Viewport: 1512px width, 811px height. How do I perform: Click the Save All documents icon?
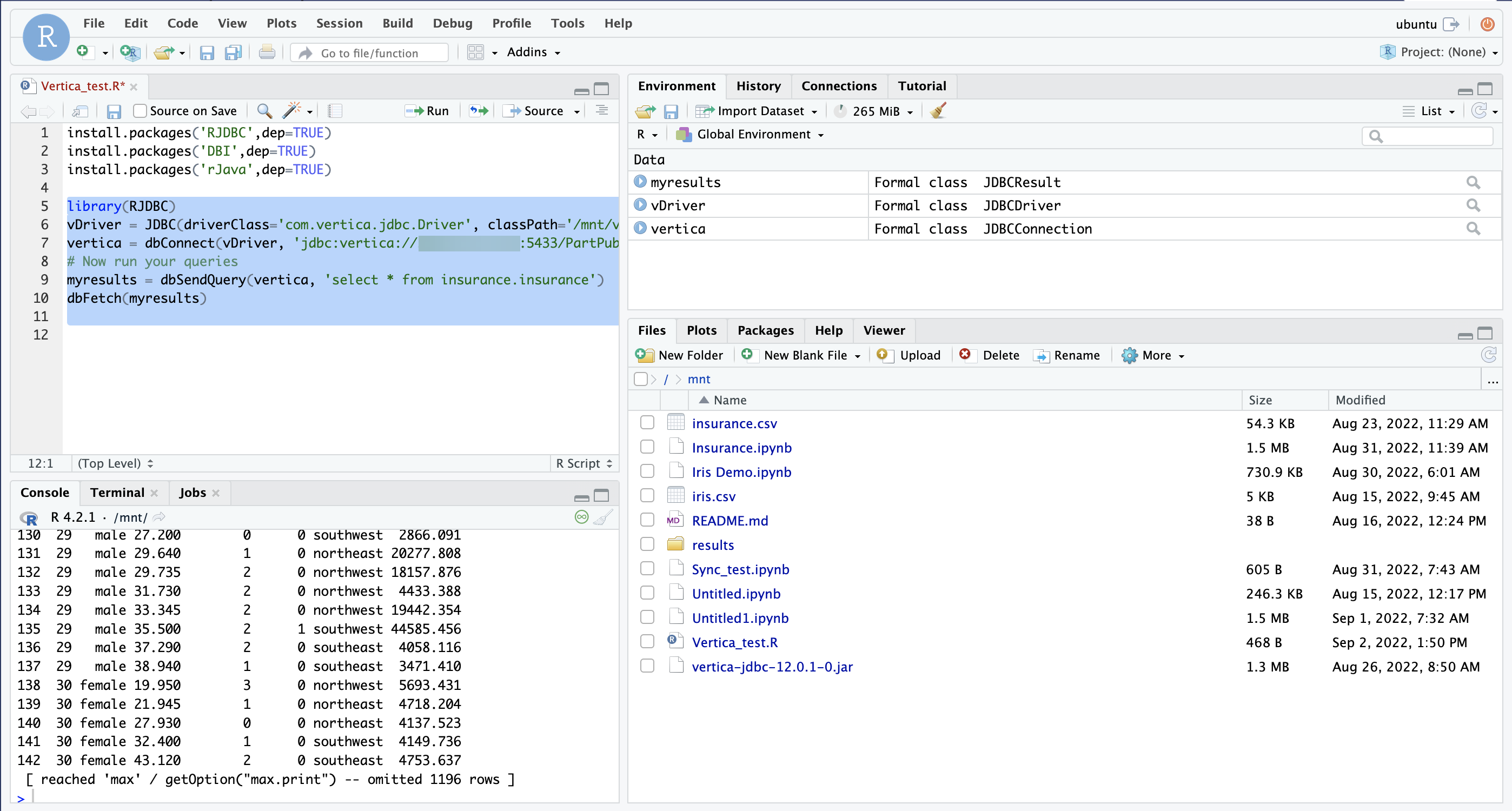click(234, 53)
